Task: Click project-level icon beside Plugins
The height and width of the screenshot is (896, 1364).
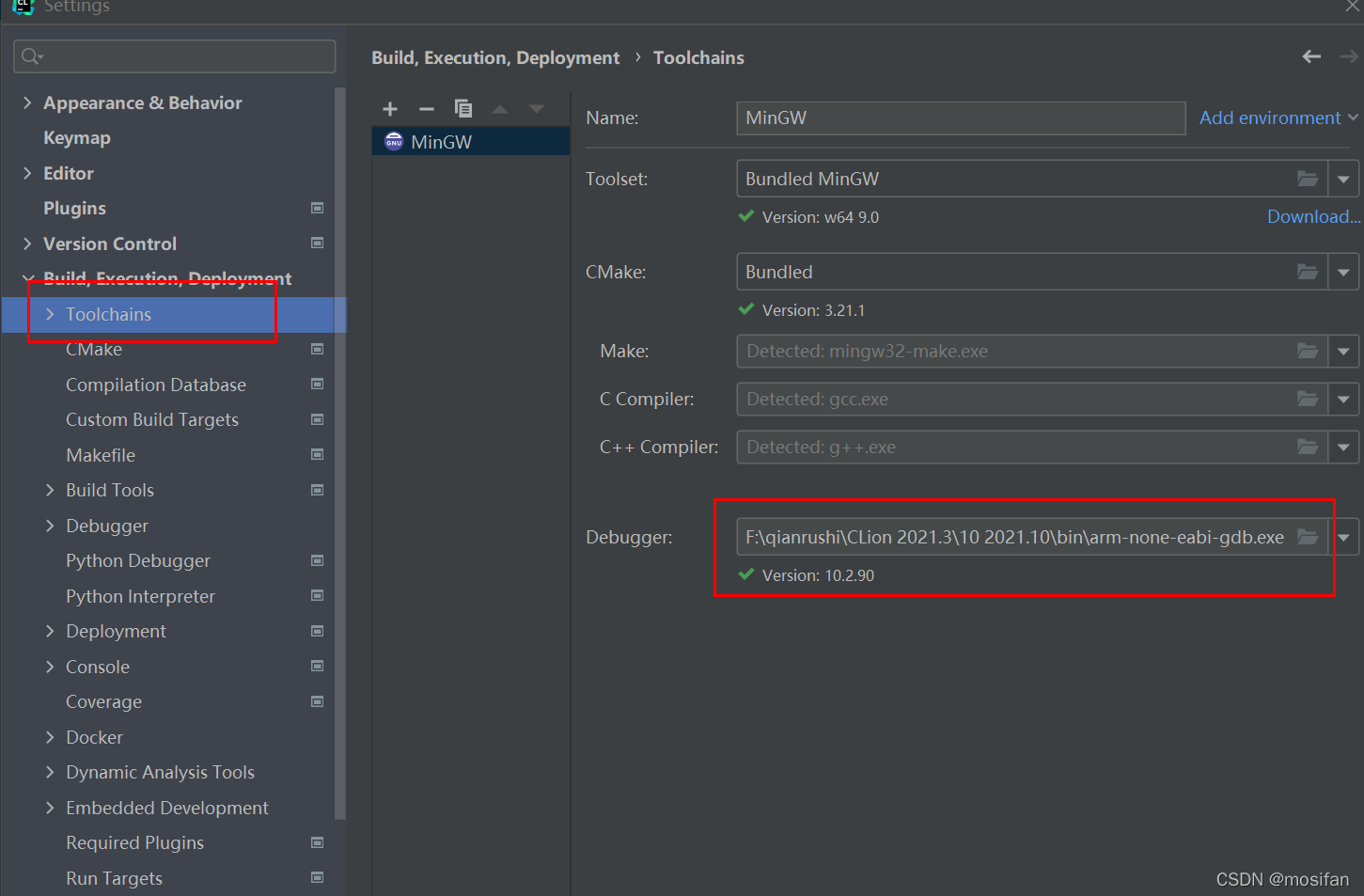Action: click(318, 208)
